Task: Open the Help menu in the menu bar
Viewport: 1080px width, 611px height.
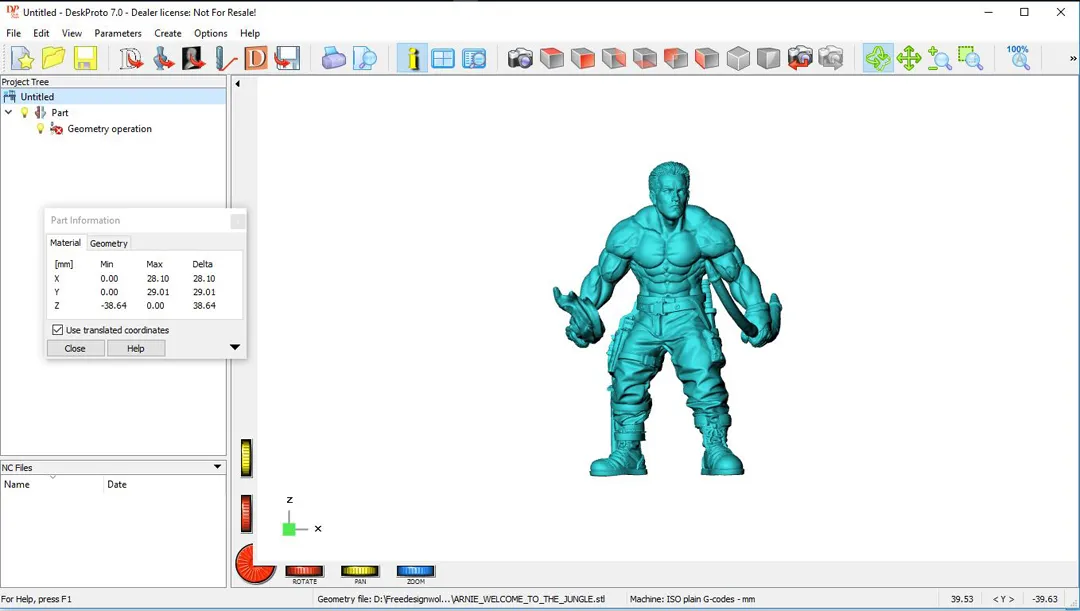Action: coord(250,33)
